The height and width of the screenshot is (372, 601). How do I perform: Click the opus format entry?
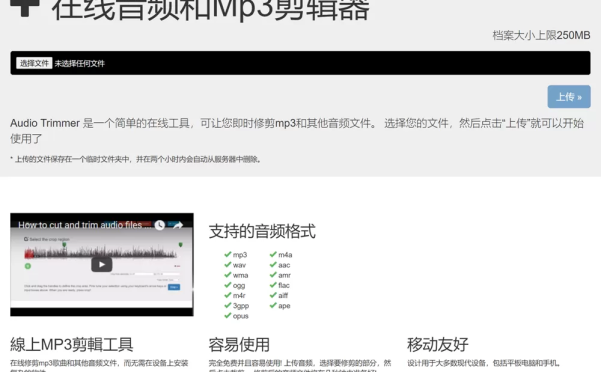241,316
